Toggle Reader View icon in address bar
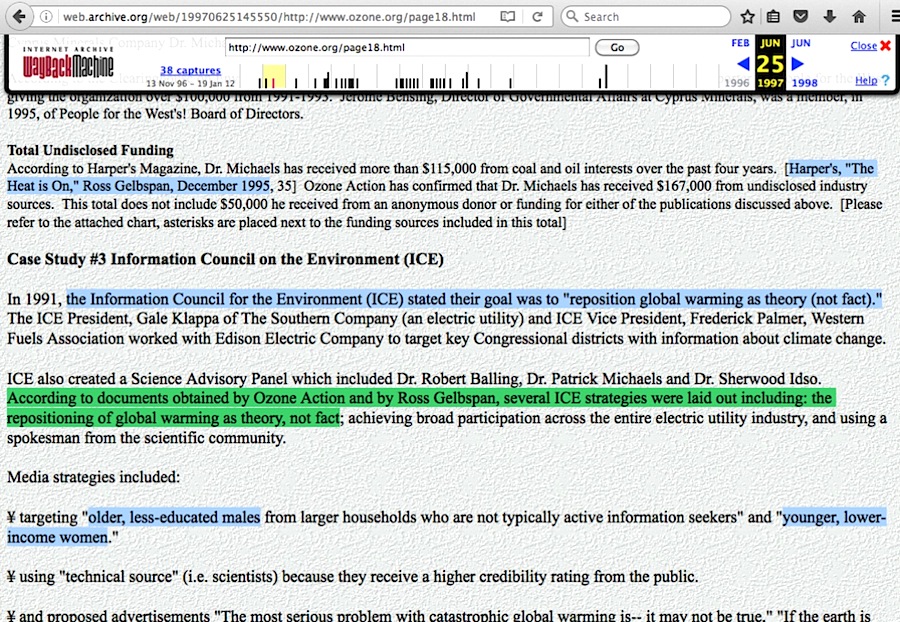900x622 pixels. [509, 17]
